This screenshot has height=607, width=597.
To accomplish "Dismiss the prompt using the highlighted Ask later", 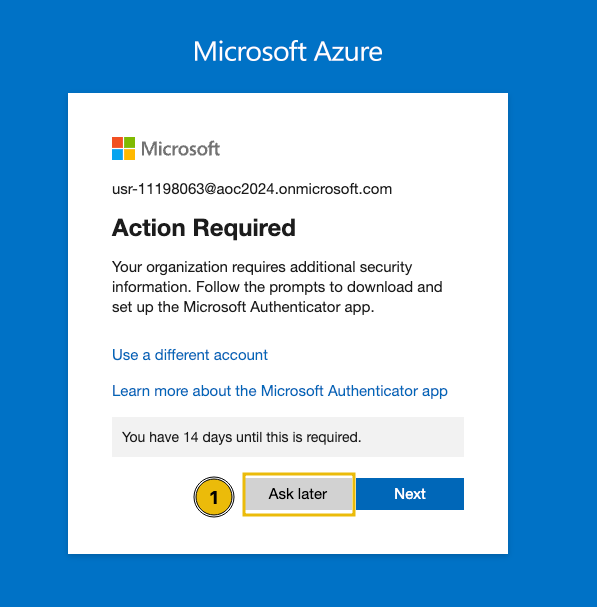I will 299,494.
